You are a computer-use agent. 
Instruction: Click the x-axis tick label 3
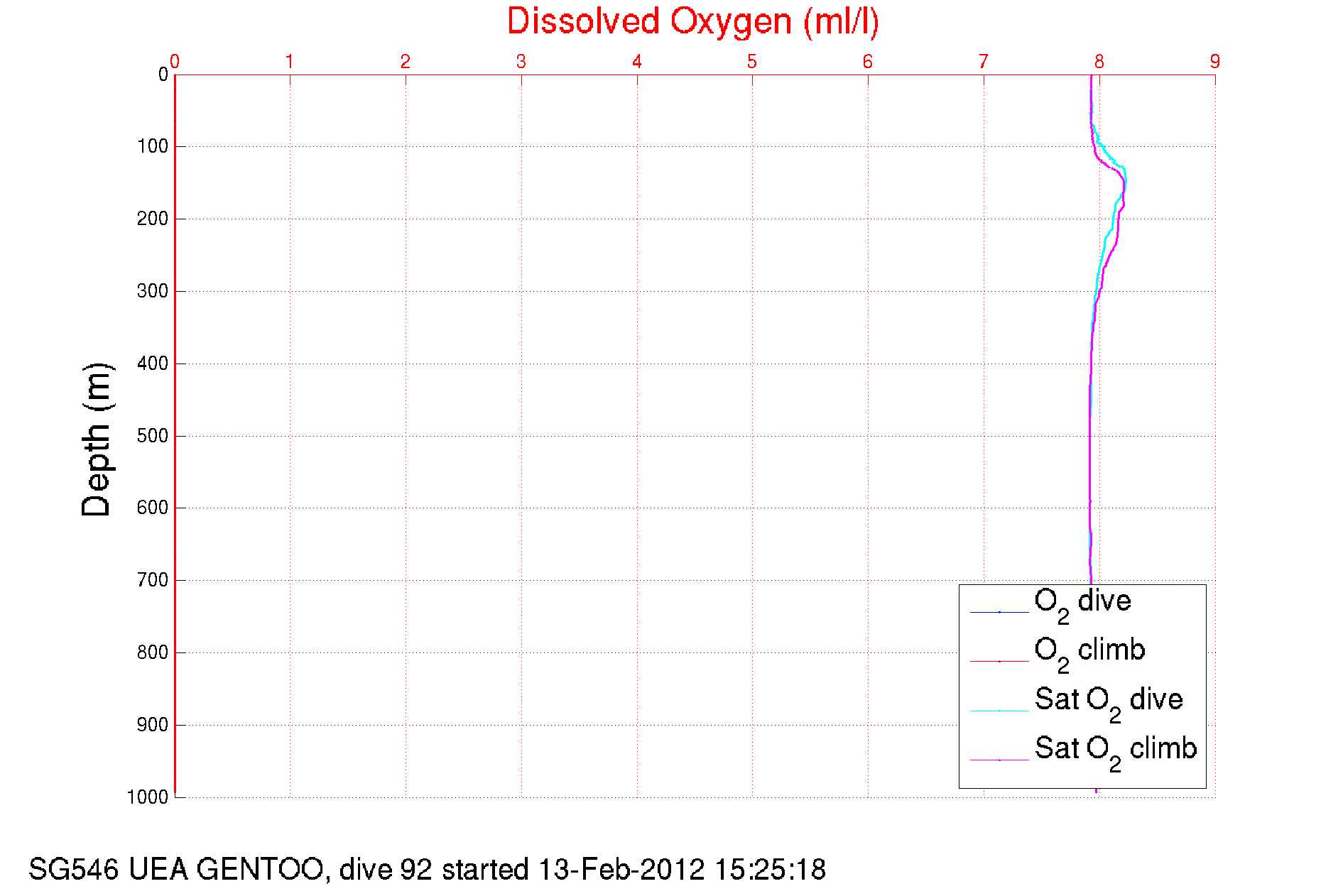521,62
